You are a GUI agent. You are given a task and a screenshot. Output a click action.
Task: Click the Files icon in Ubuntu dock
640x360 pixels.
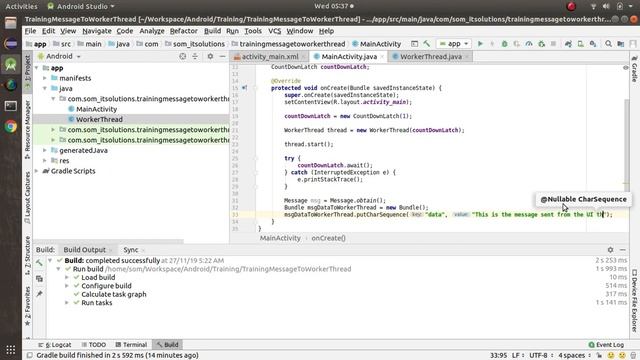pyautogui.click(x=11, y=23)
